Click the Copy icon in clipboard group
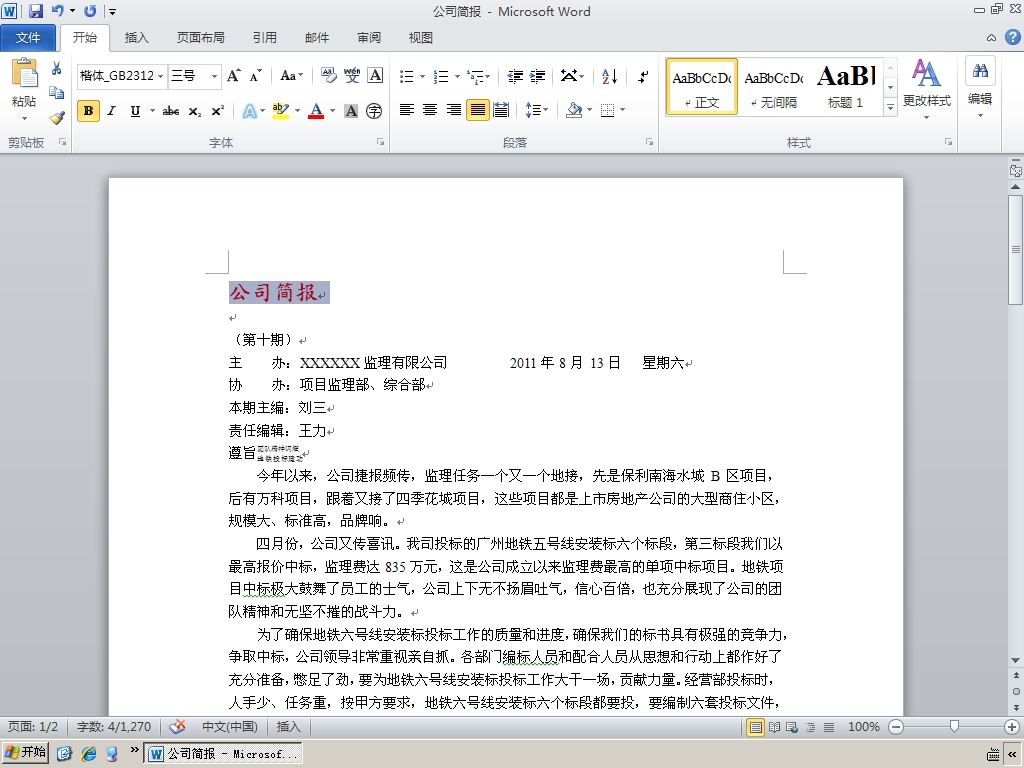This screenshot has height=768, width=1024. pyautogui.click(x=56, y=93)
